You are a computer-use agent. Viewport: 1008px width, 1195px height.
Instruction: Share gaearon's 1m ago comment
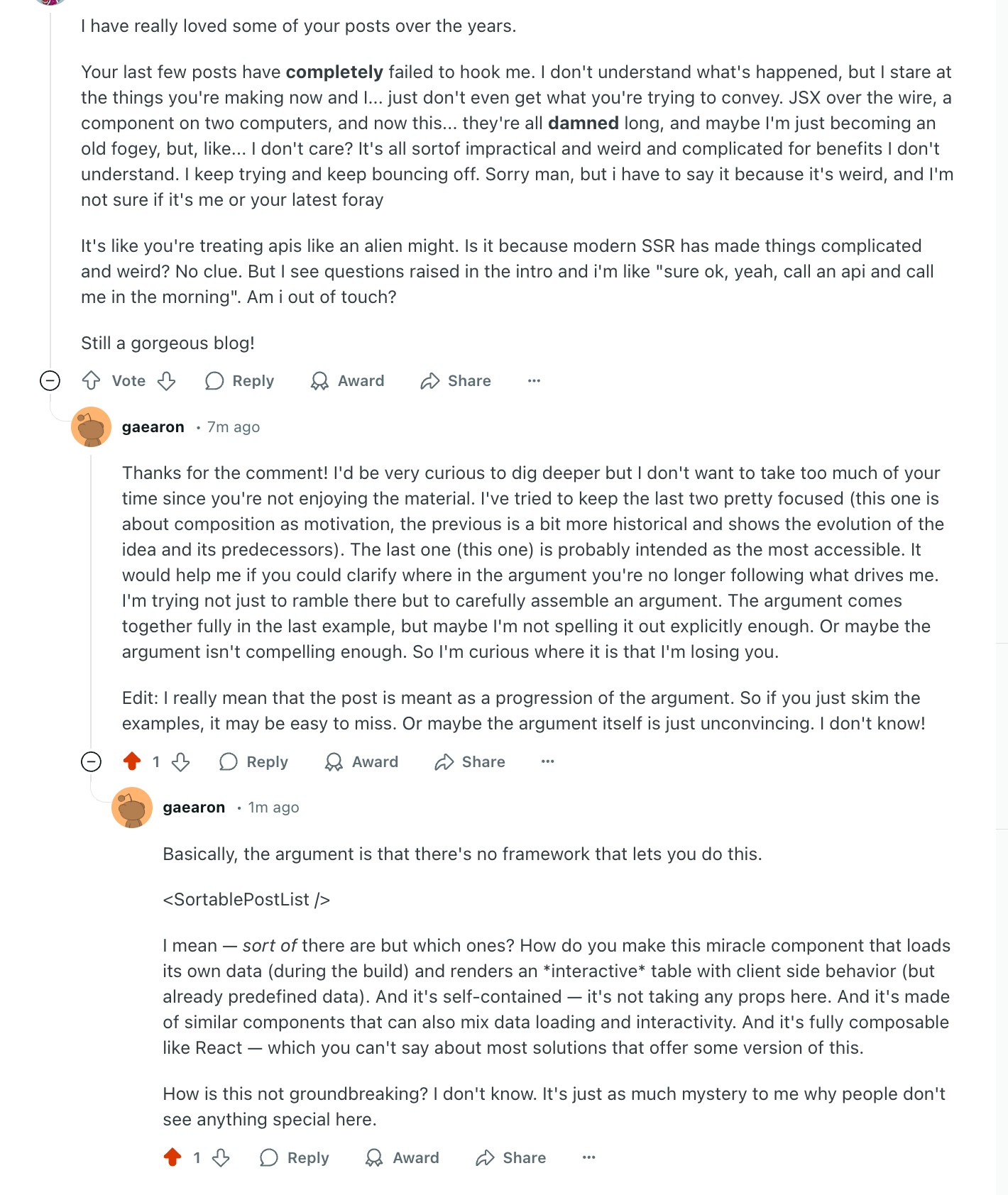(510, 1158)
